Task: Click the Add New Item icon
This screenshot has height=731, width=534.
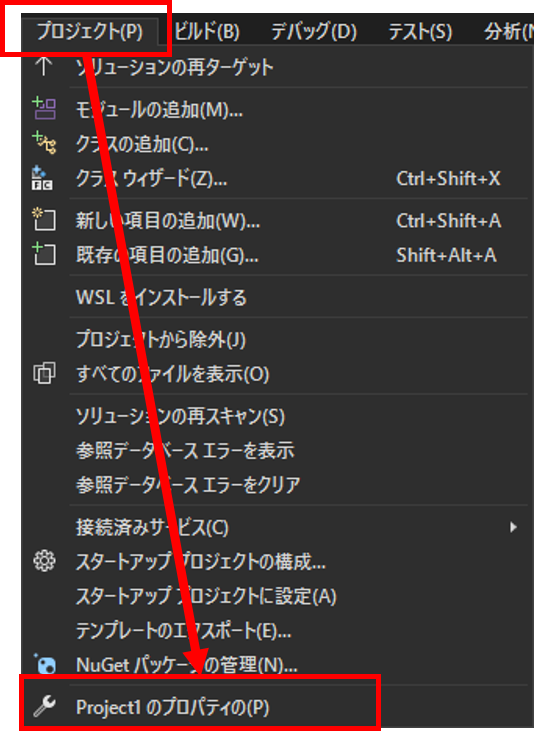Action: click(x=44, y=220)
